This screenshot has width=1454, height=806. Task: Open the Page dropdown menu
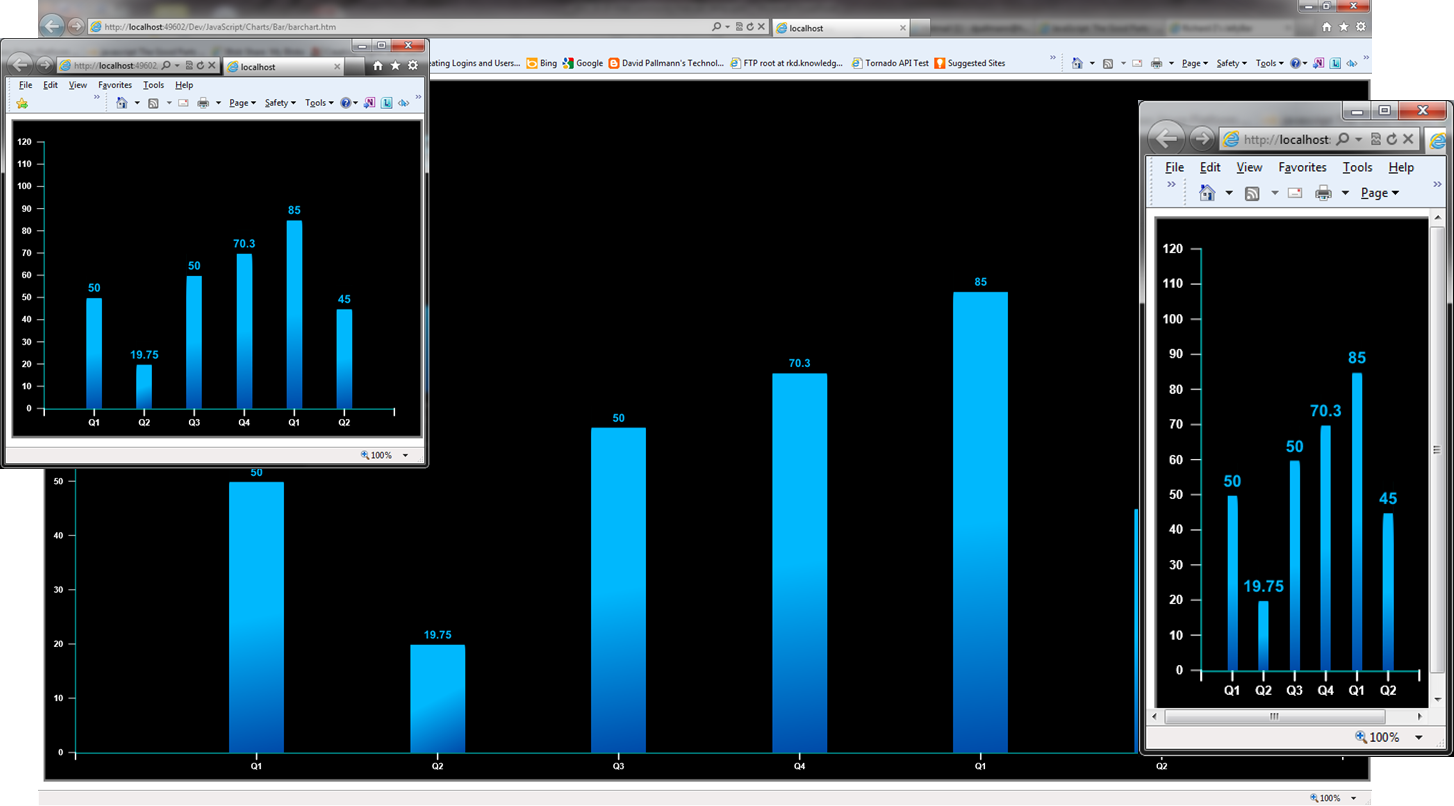pos(241,102)
